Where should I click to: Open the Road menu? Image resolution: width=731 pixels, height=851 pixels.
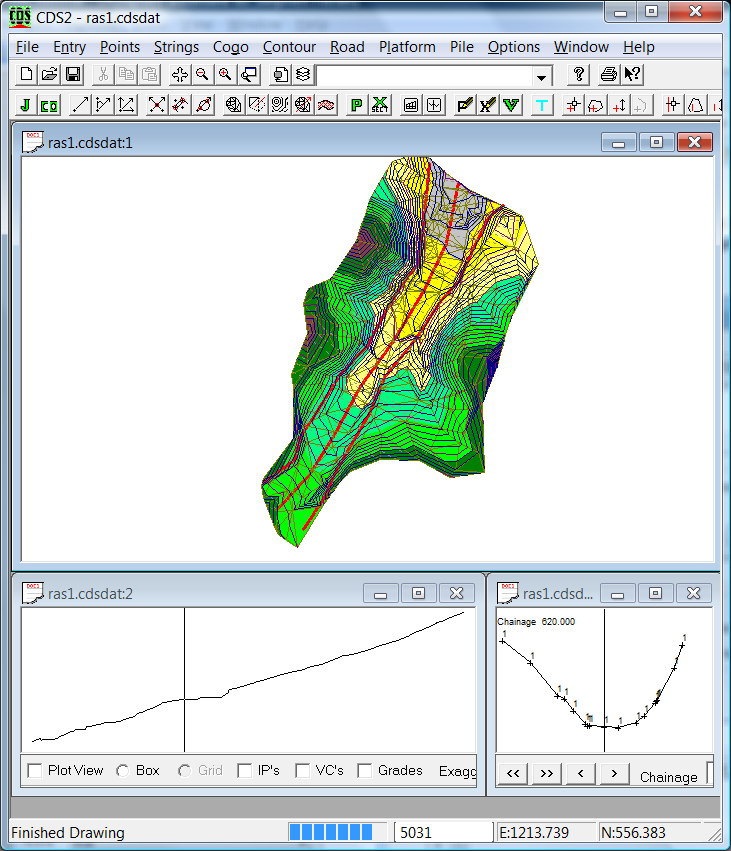[347, 47]
